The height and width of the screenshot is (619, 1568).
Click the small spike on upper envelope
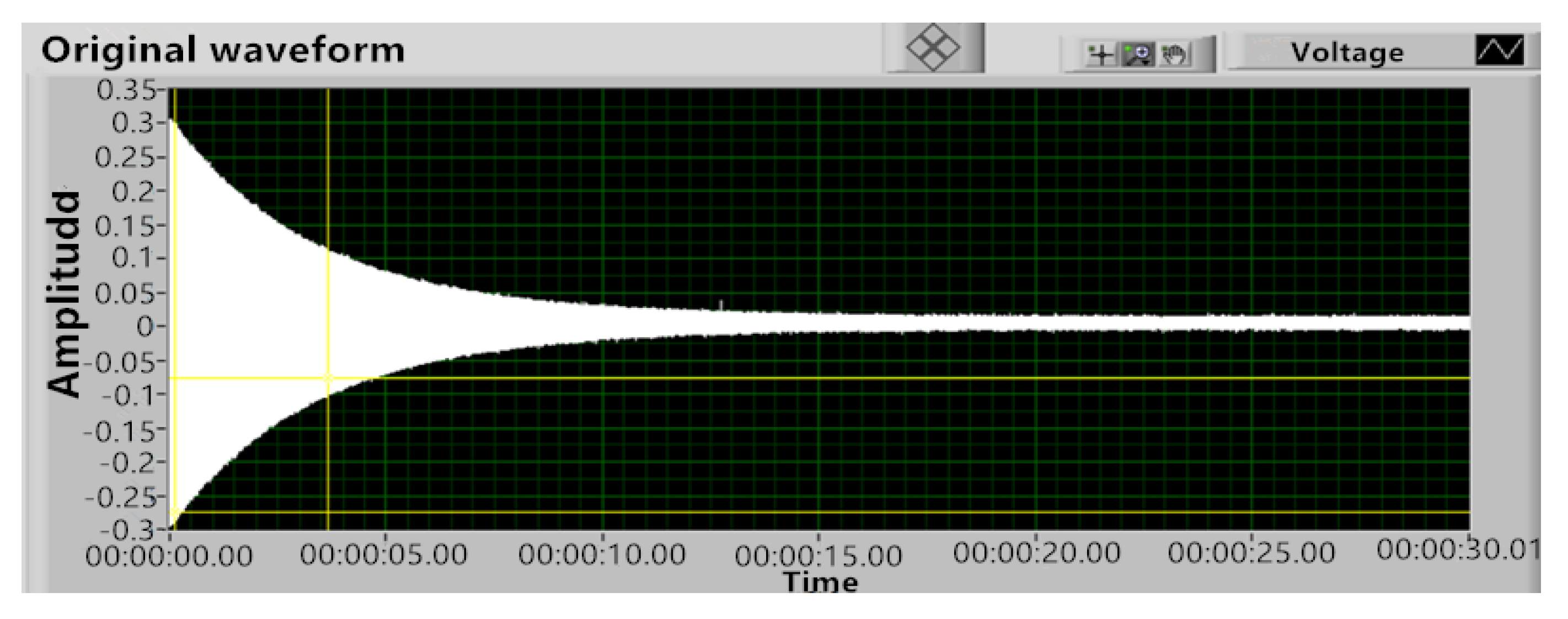click(x=721, y=304)
